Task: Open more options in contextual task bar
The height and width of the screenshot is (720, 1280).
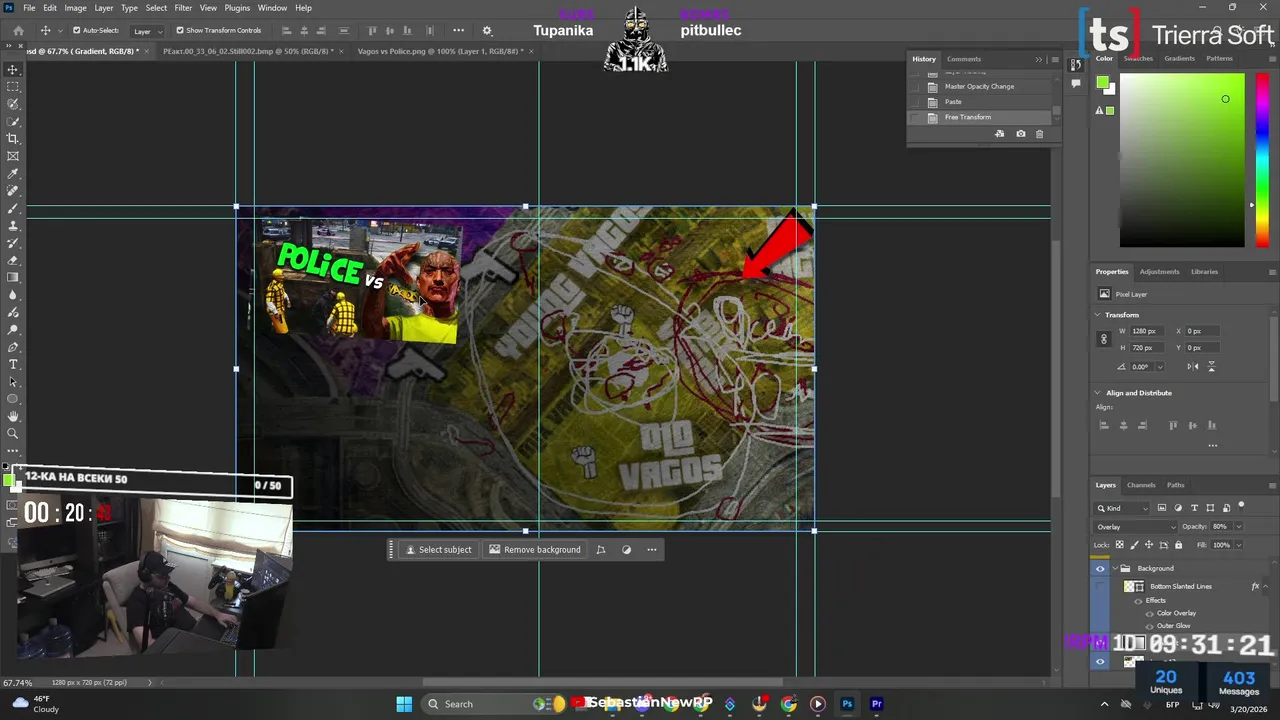Action: 652,549
